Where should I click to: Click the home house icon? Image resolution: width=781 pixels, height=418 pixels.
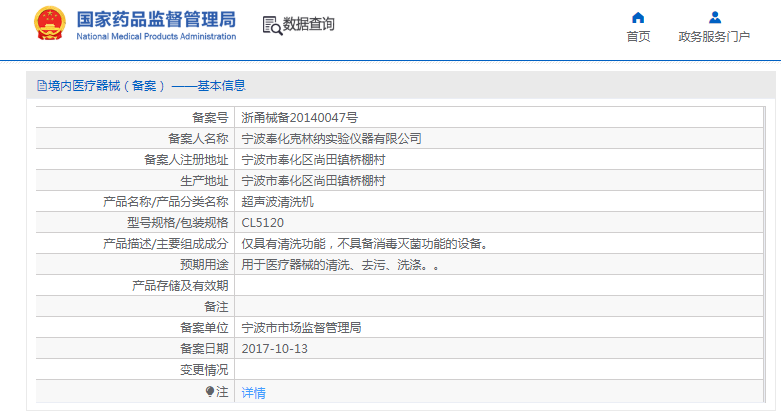pyautogui.click(x=638, y=18)
